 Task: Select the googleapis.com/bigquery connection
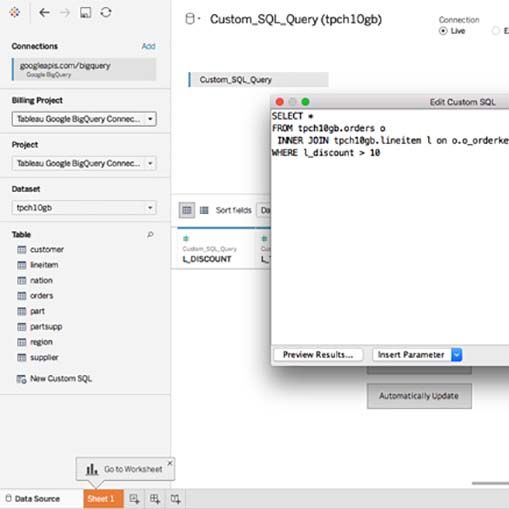(x=84, y=69)
